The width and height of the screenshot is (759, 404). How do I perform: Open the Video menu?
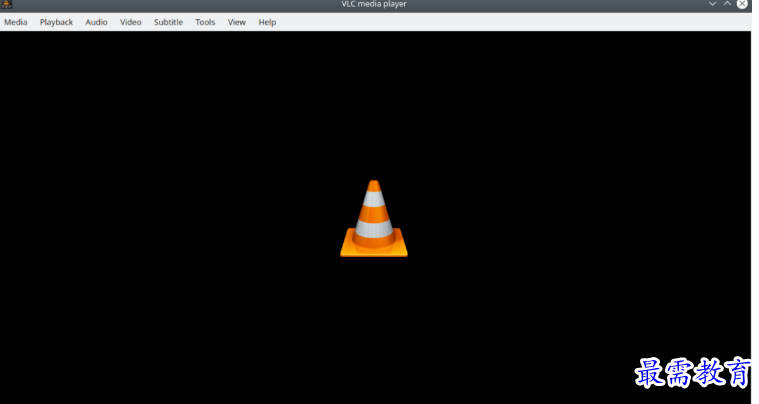(131, 22)
